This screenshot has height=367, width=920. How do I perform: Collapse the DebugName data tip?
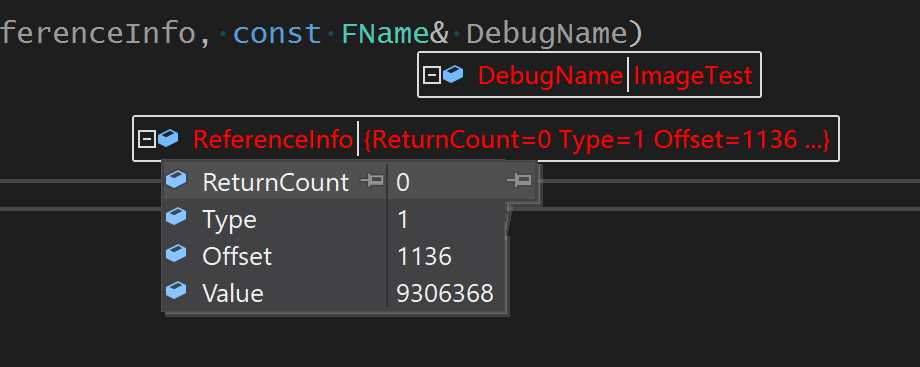tap(432, 75)
